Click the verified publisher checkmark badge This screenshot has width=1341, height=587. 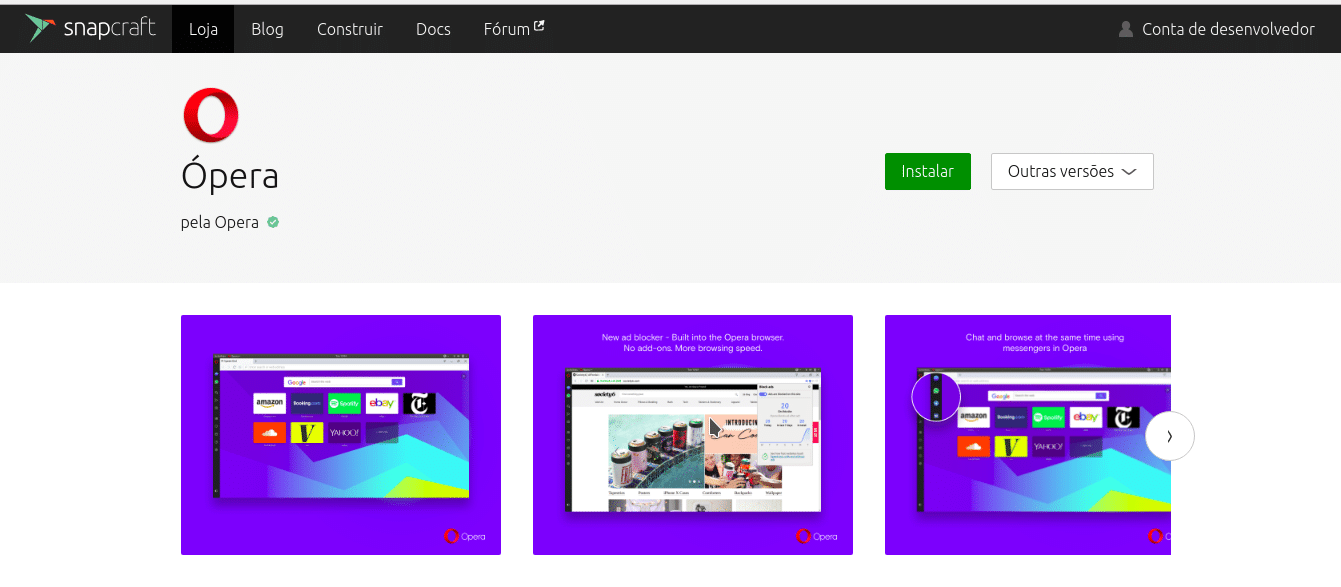click(x=273, y=222)
